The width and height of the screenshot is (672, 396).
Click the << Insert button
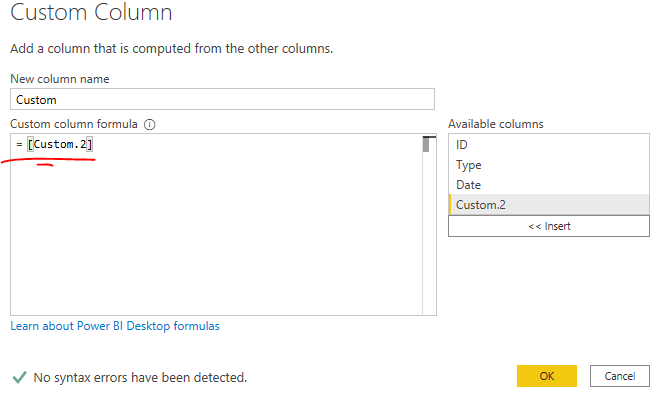tap(549, 226)
